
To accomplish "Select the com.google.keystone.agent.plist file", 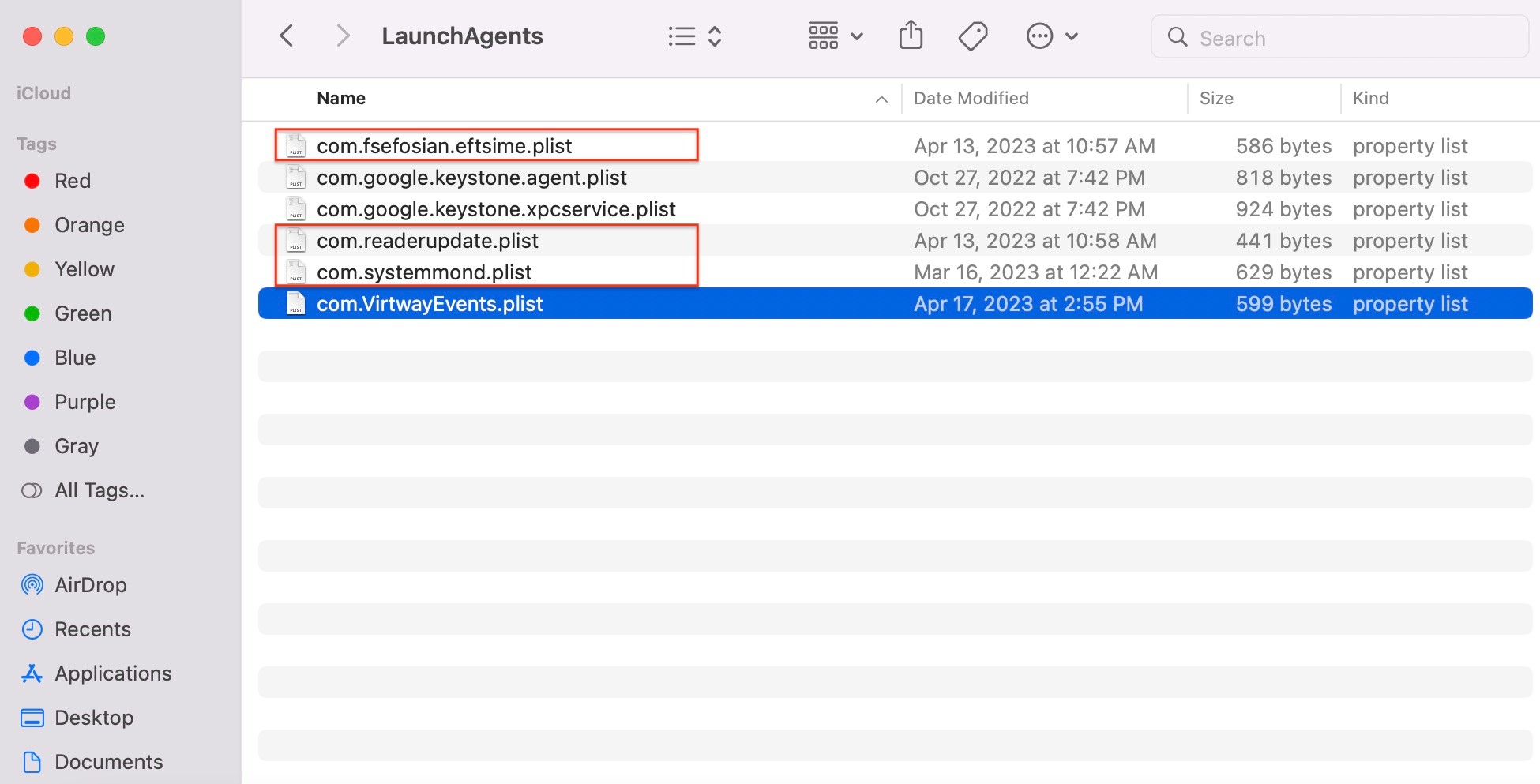I will tap(896, 178).
